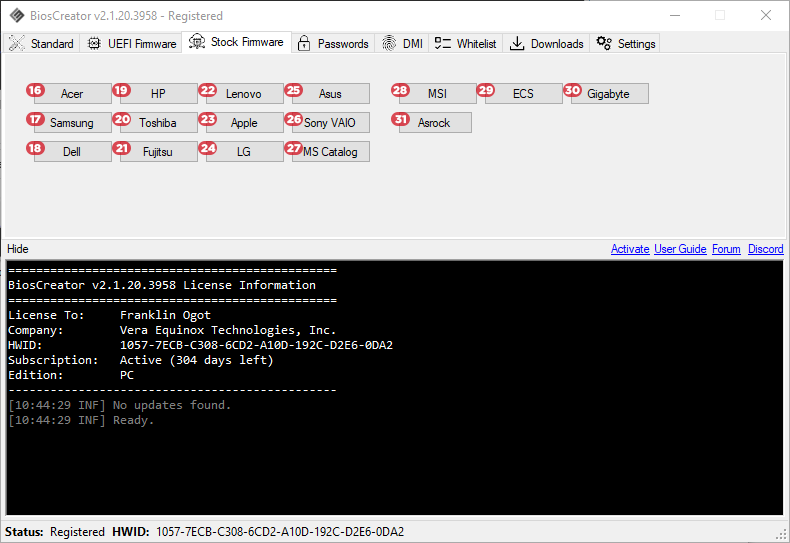
Task: Click the "Active (304 days left)" subscription text
Action: tap(196, 360)
